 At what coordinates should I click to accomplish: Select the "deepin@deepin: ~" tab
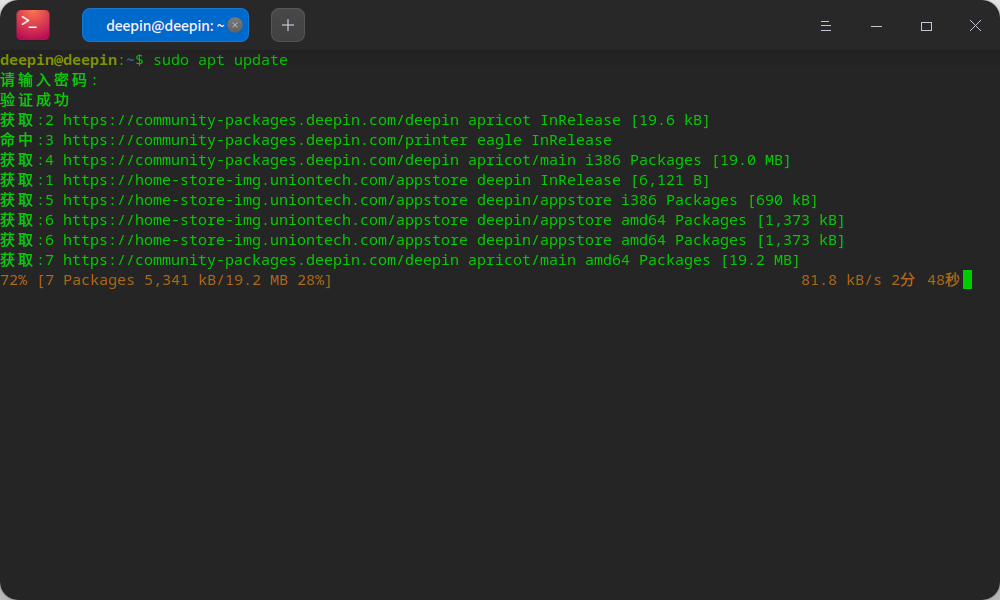point(160,25)
